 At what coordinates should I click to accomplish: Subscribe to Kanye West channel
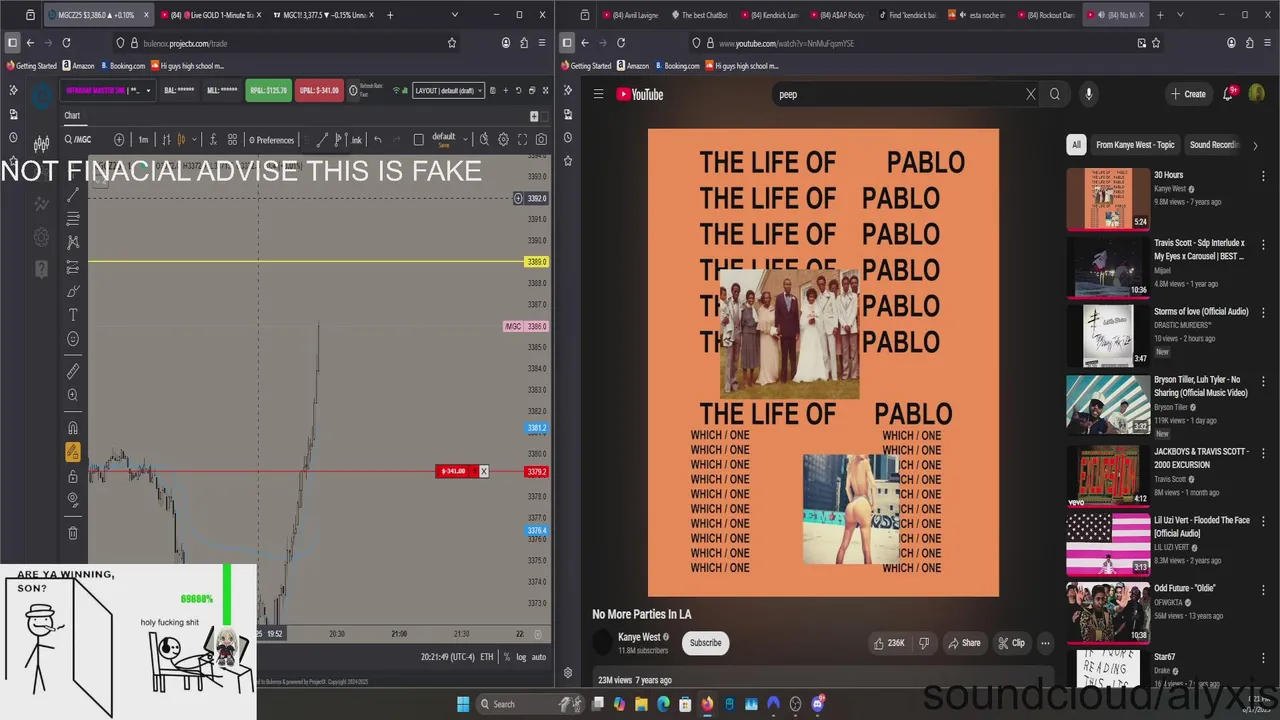click(705, 643)
